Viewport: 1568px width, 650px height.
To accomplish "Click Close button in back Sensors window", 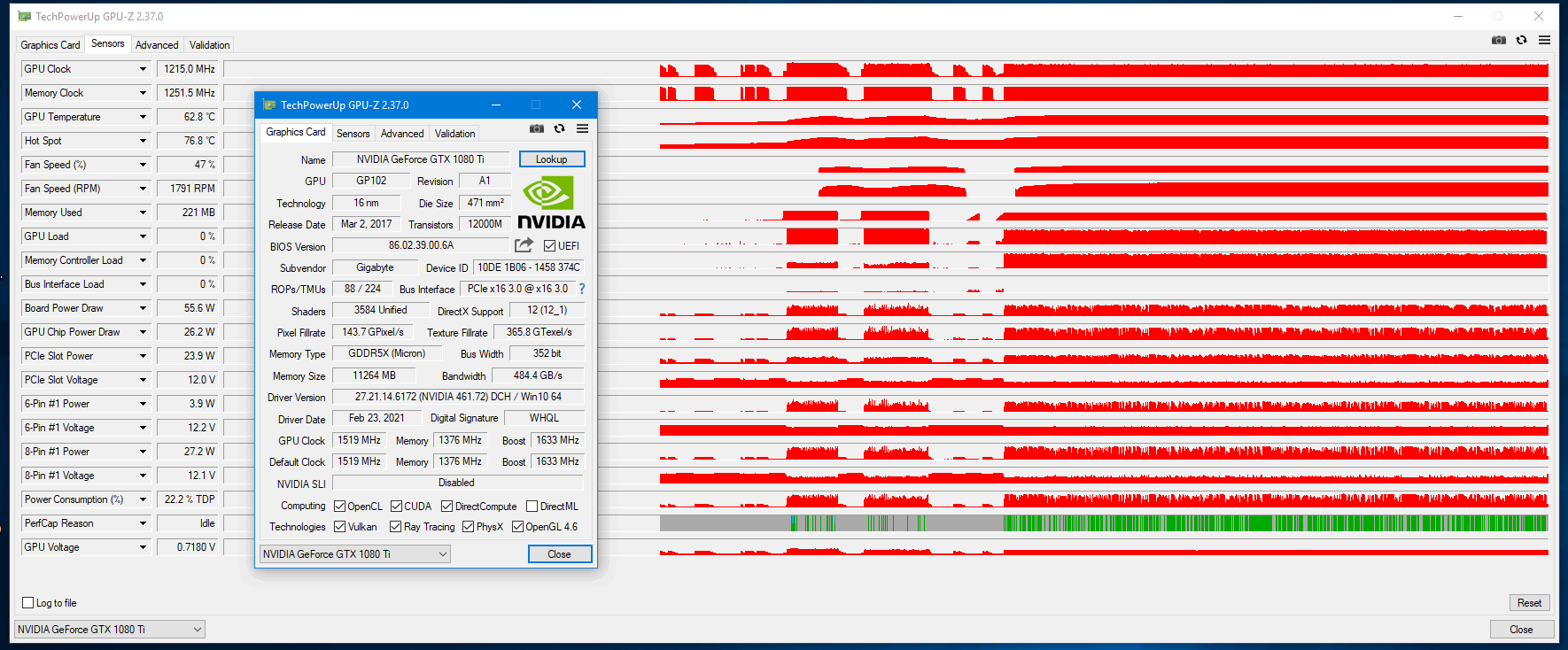I will (x=1521, y=629).
